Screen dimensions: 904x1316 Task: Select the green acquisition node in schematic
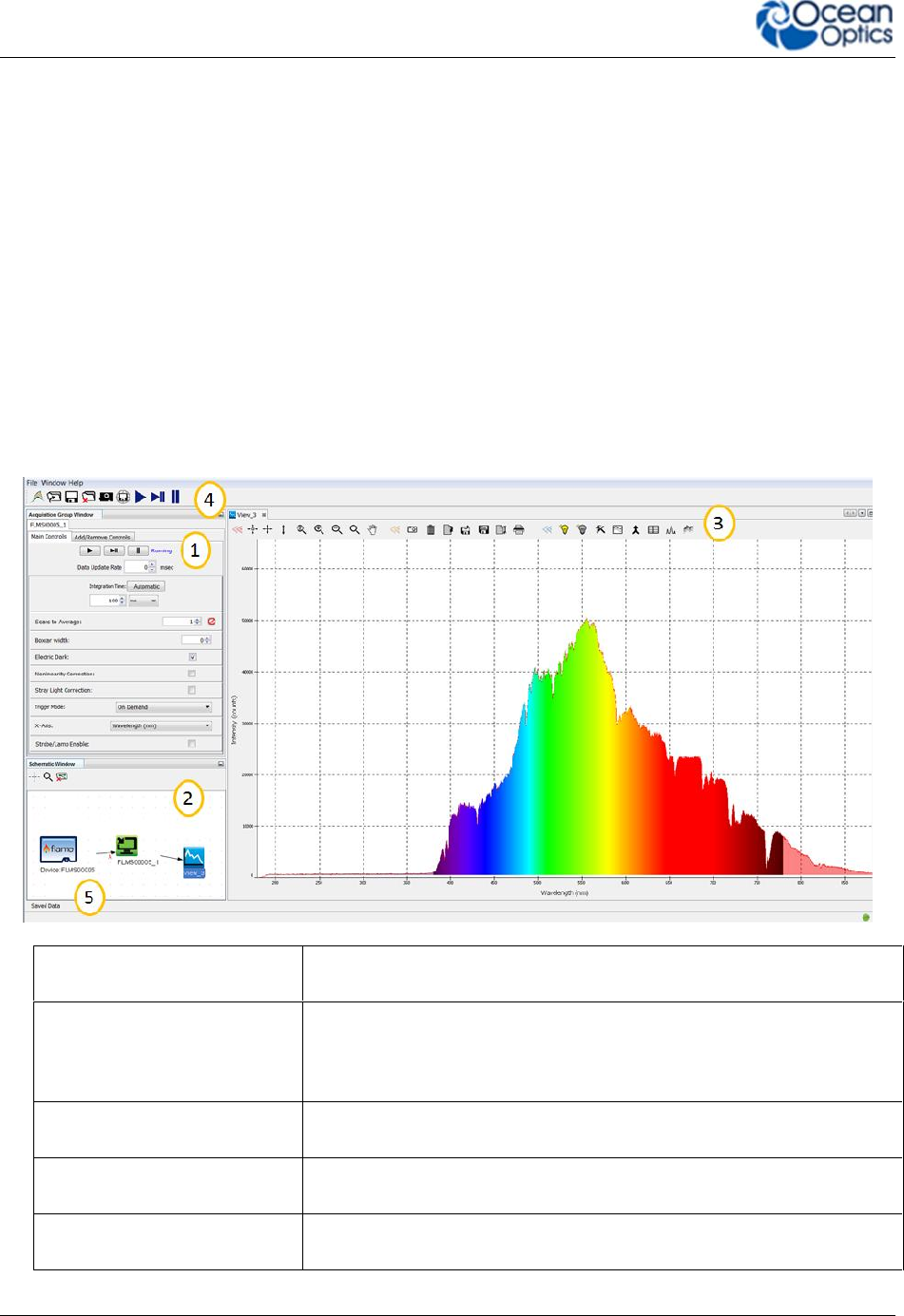(x=126, y=846)
